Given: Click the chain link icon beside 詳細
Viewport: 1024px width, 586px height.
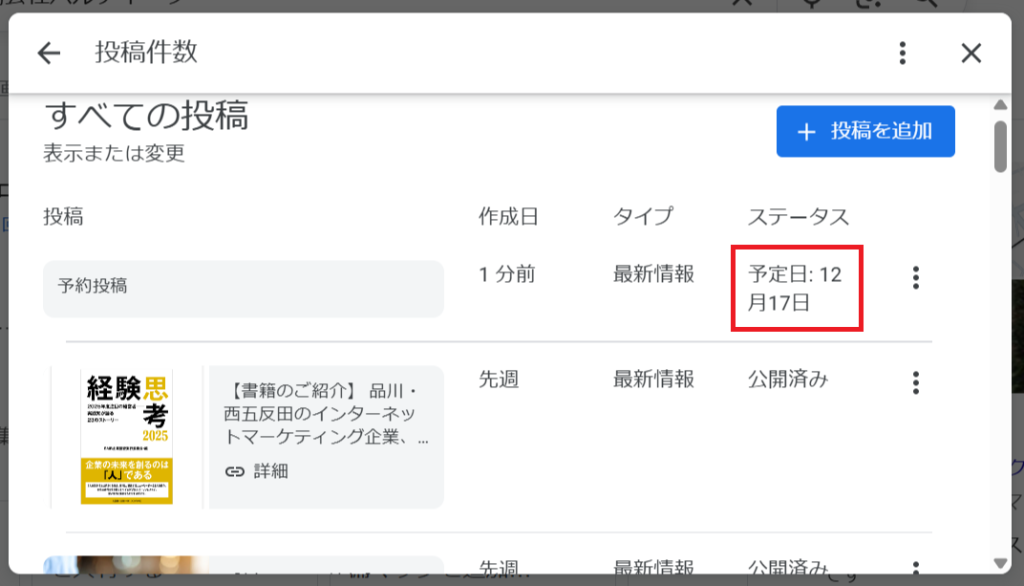Looking at the screenshot, I should point(235,471).
